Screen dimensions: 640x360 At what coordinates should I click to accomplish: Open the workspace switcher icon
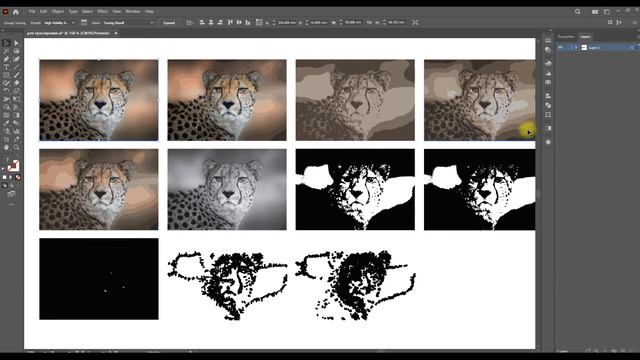tap(607, 12)
